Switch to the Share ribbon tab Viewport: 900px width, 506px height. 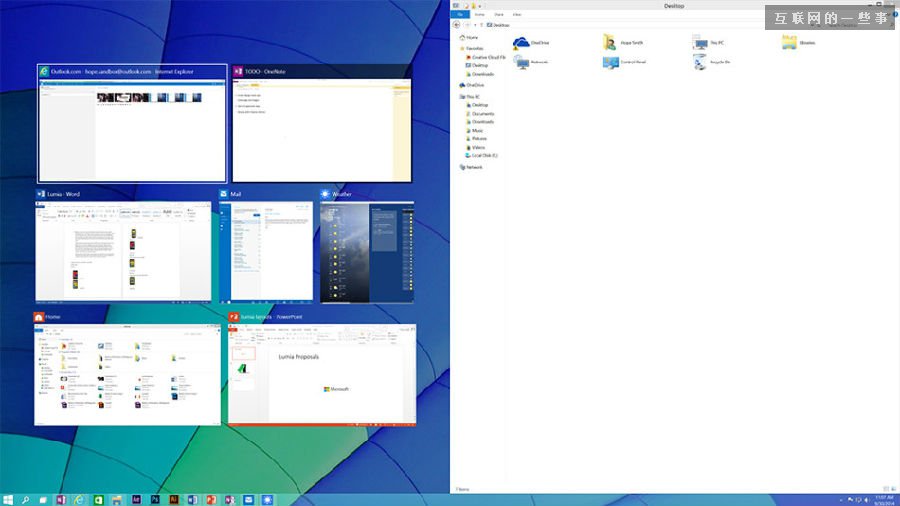pos(499,14)
